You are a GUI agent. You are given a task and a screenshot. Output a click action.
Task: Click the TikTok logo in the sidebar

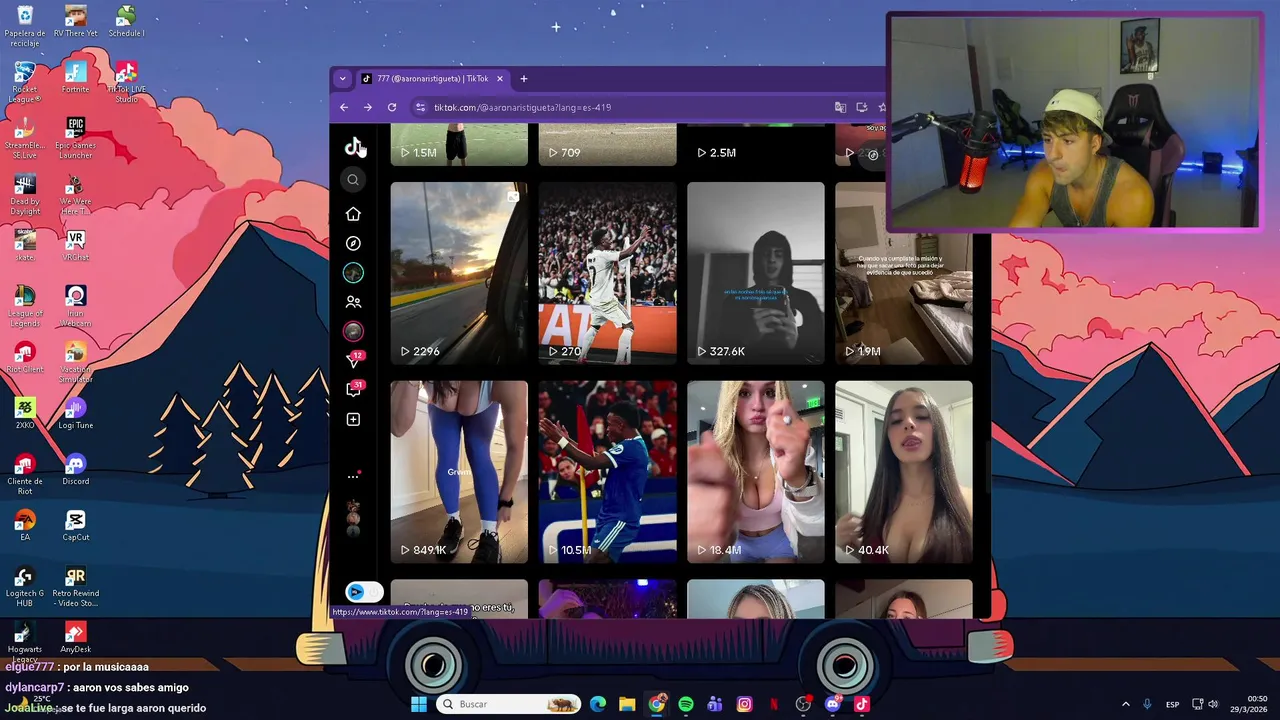353,147
